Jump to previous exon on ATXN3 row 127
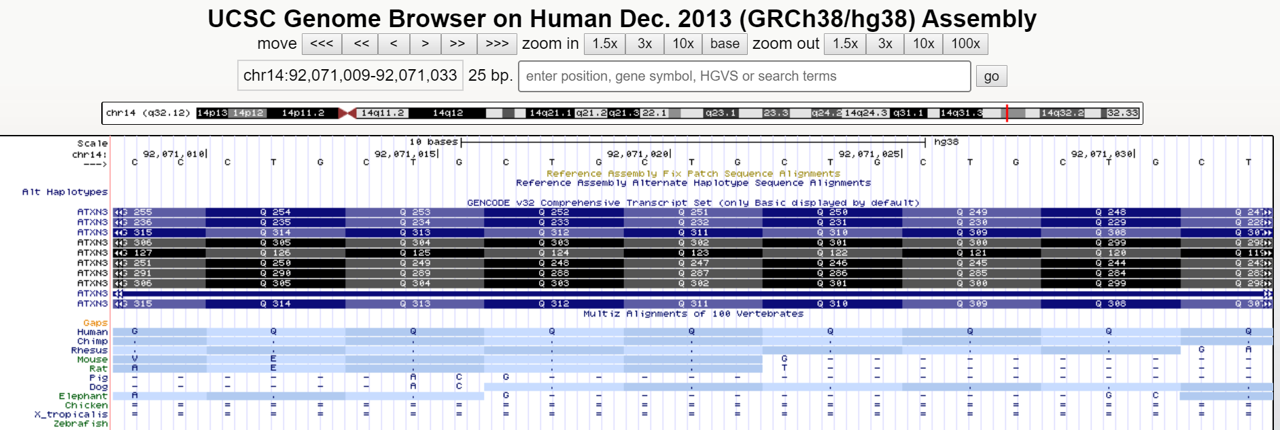 click(119, 253)
